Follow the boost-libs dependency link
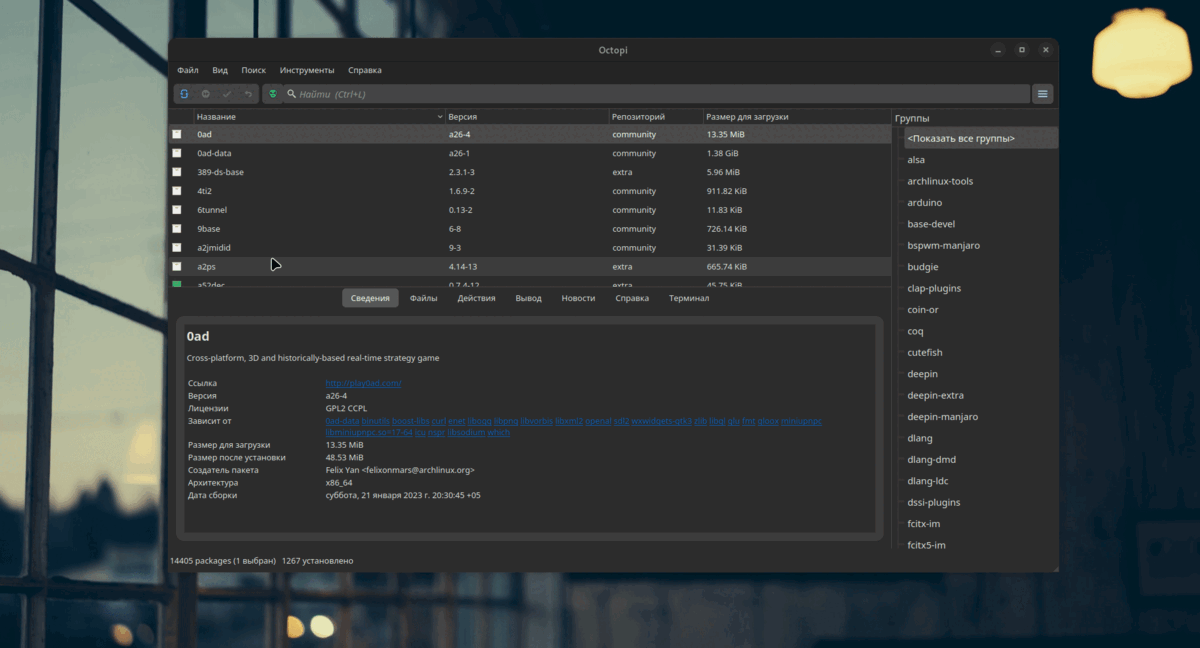 tap(410, 421)
